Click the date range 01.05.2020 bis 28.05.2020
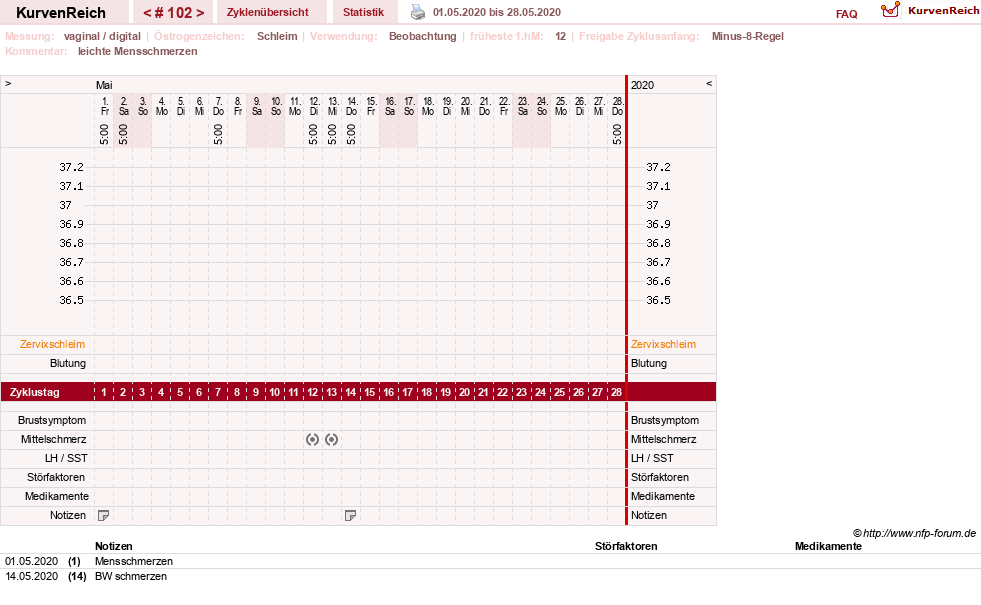 (x=497, y=12)
